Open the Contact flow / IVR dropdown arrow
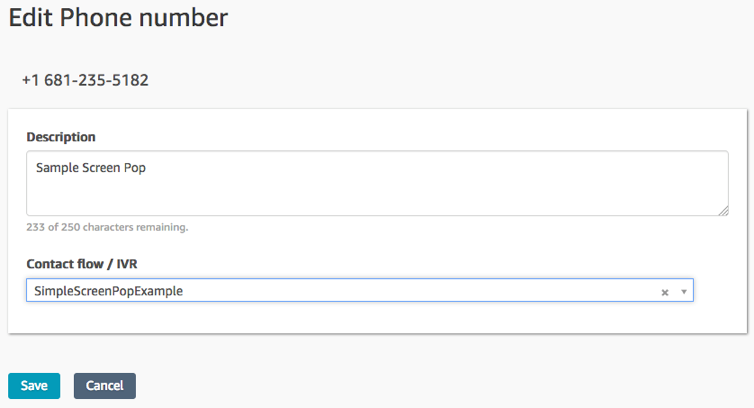 coord(683,292)
